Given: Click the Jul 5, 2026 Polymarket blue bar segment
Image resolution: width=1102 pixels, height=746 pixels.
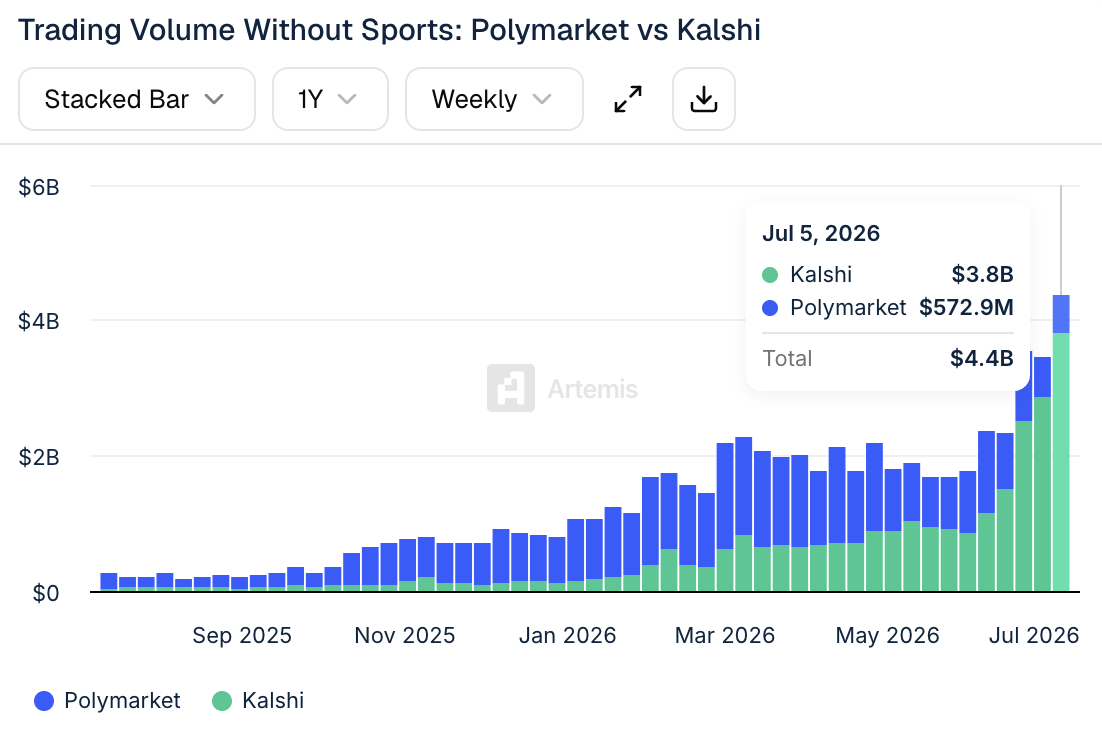Looking at the screenshot, I should (1061, 314).
